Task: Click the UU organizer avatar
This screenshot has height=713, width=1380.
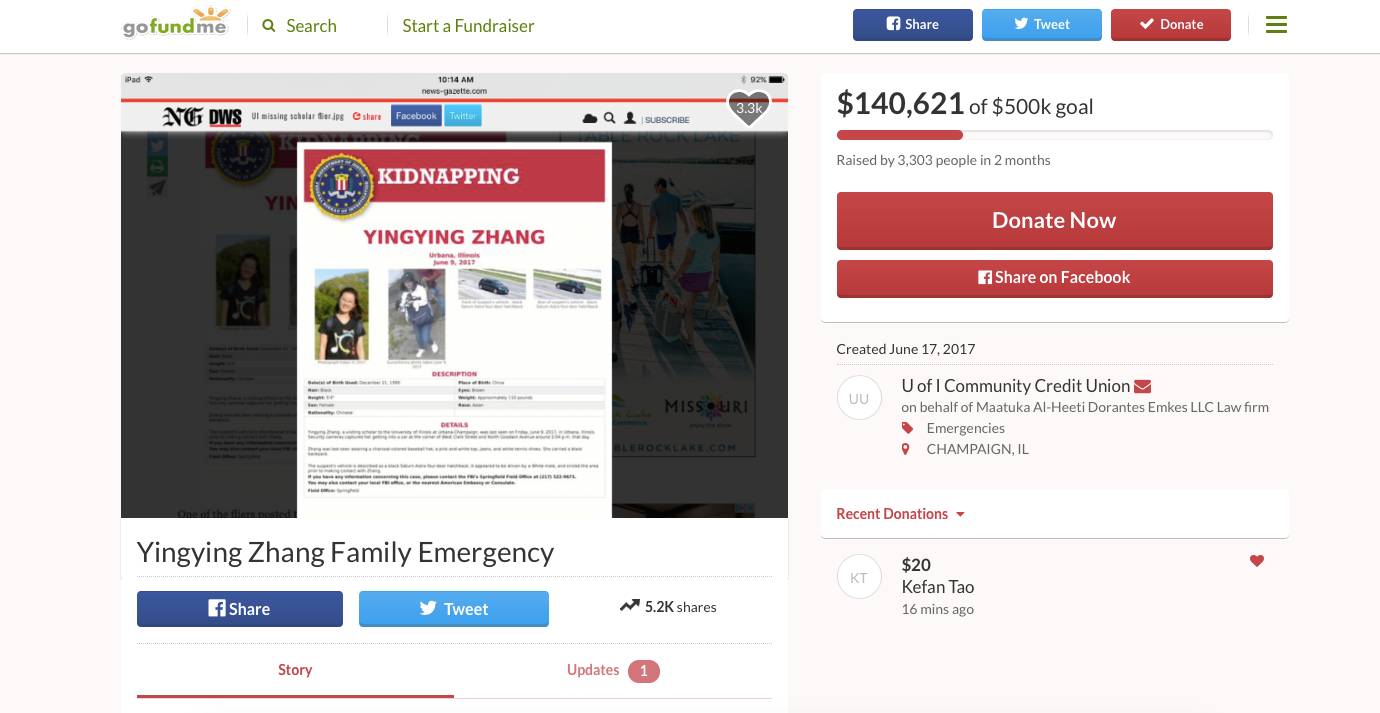Action: tap(859, 398)
